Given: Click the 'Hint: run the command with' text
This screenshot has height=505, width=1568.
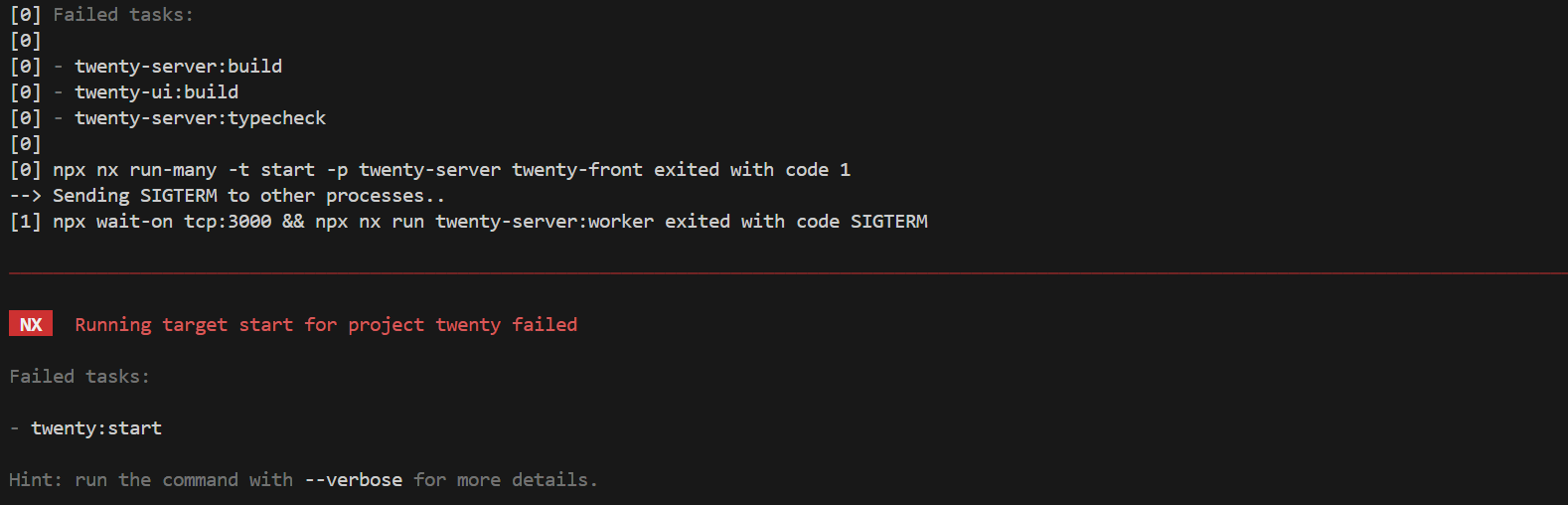Looking at the screenshot, I should (x=151, y=480).
